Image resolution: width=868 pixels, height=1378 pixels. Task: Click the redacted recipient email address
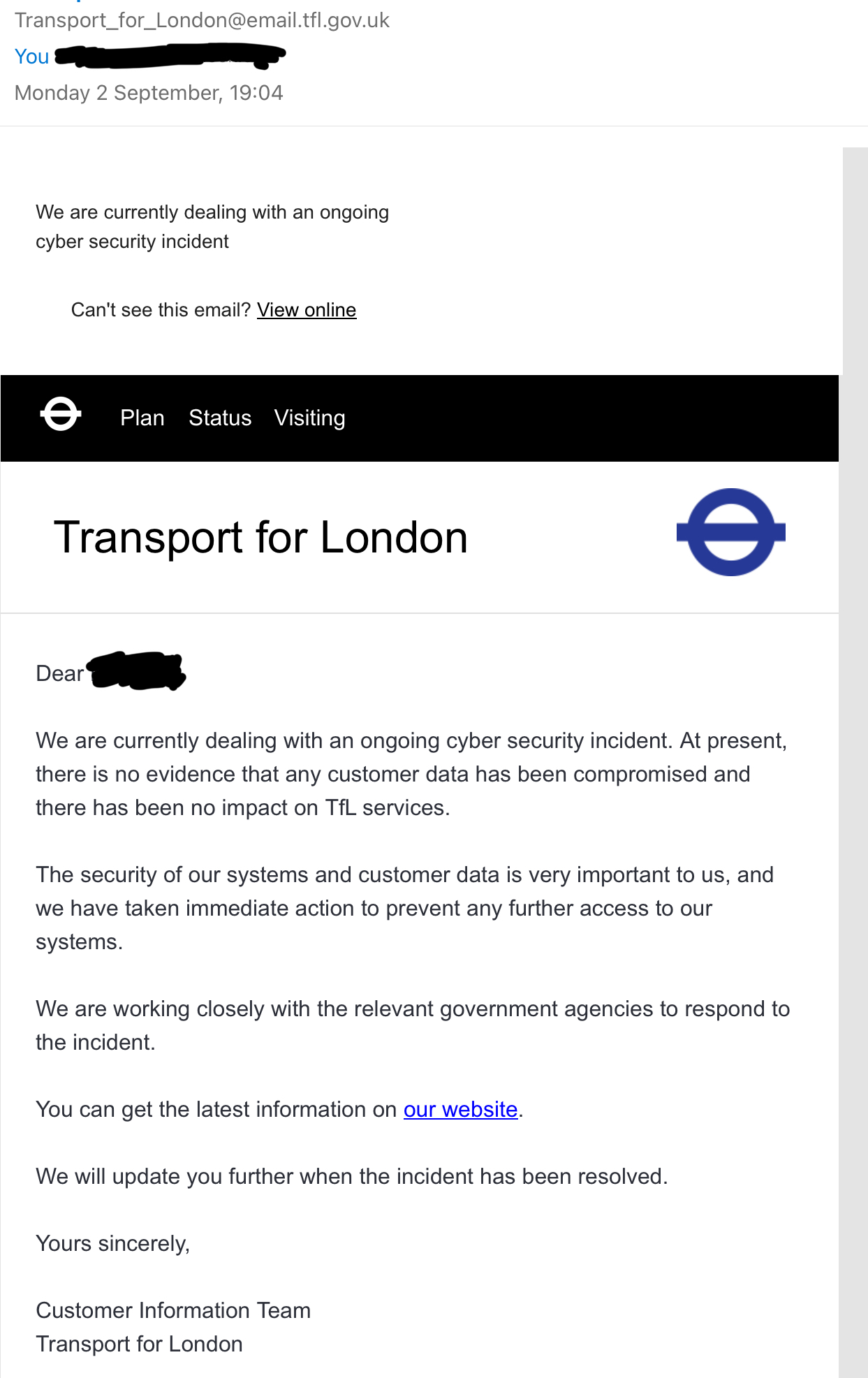(170, 56)
